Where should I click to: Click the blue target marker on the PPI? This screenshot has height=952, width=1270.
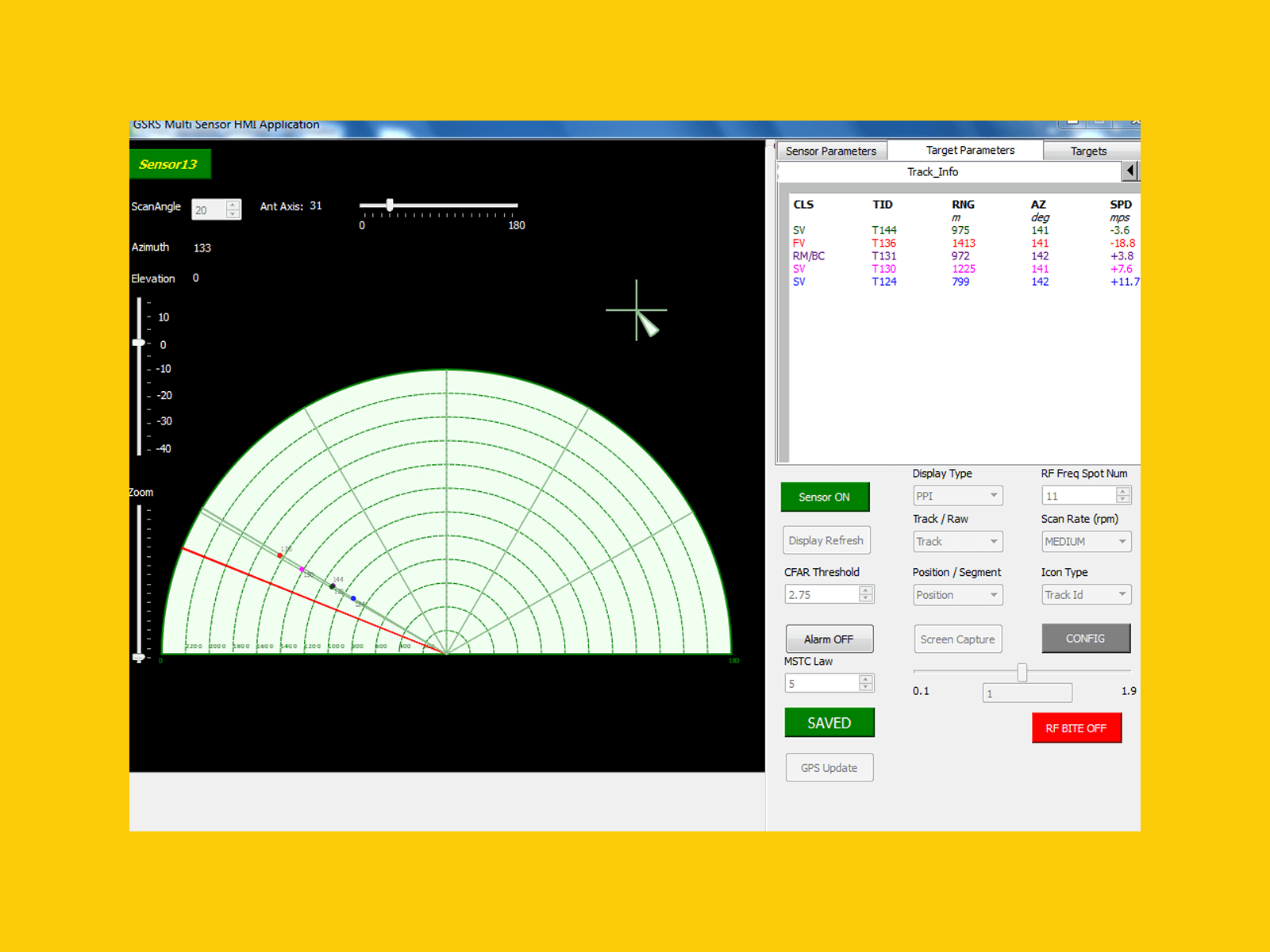click(x=353, y=598)
